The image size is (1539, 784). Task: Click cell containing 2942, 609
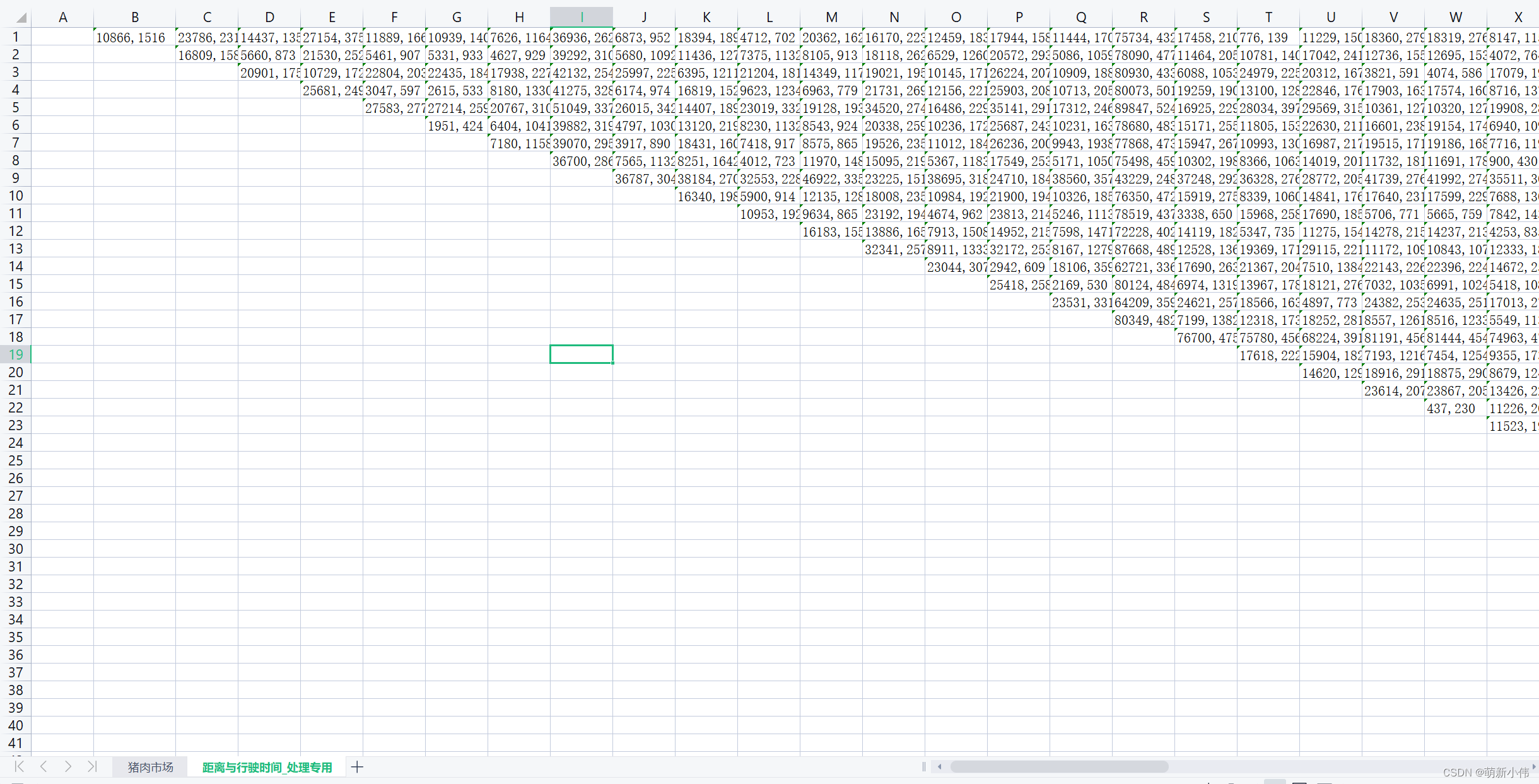tap(1019, 267)
